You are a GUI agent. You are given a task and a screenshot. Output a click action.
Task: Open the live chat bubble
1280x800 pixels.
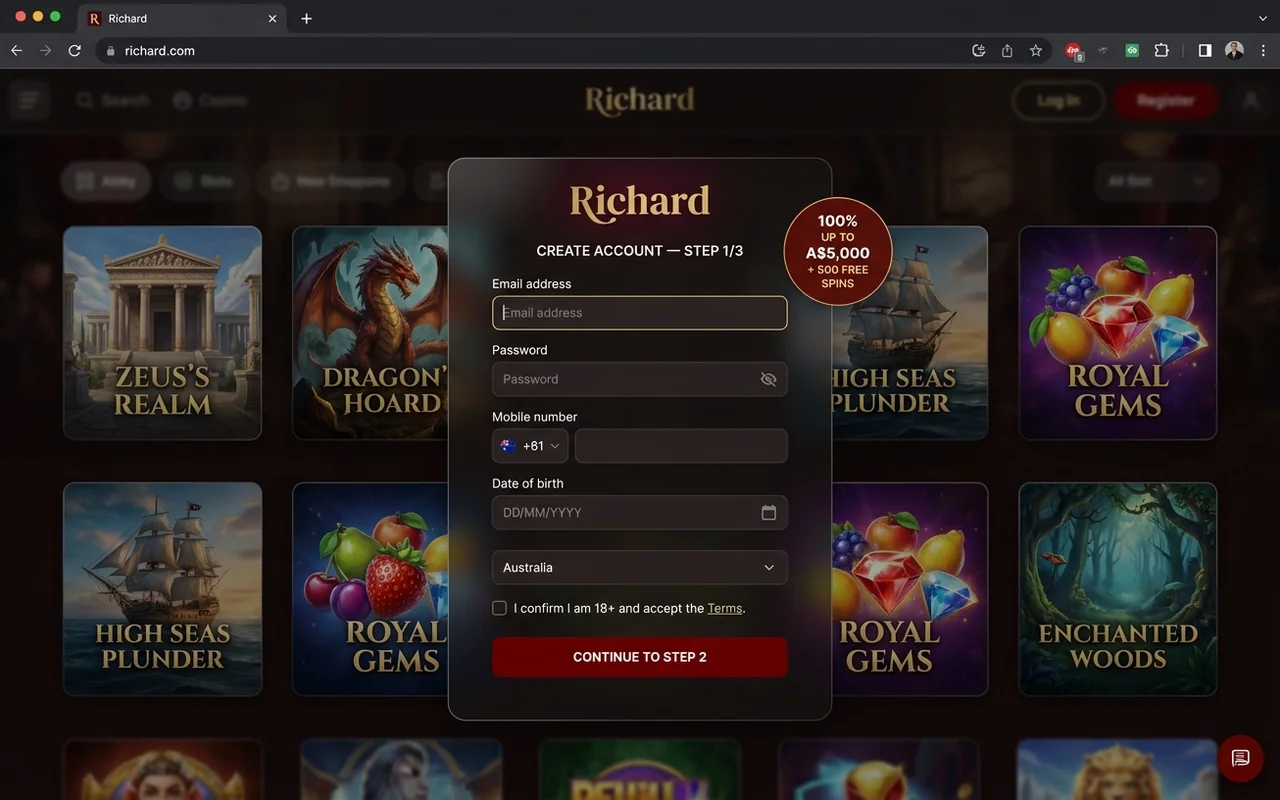click(x=1241, y=758)
